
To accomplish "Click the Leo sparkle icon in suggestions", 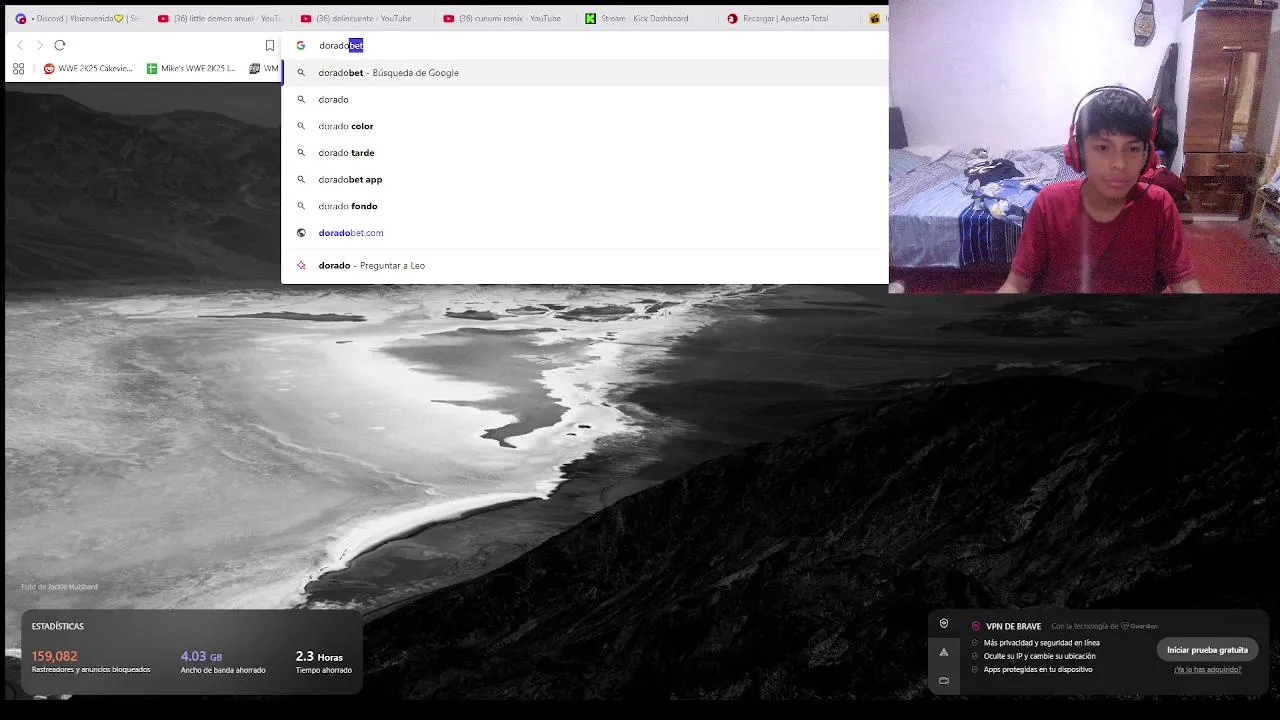I will (301, 265).
